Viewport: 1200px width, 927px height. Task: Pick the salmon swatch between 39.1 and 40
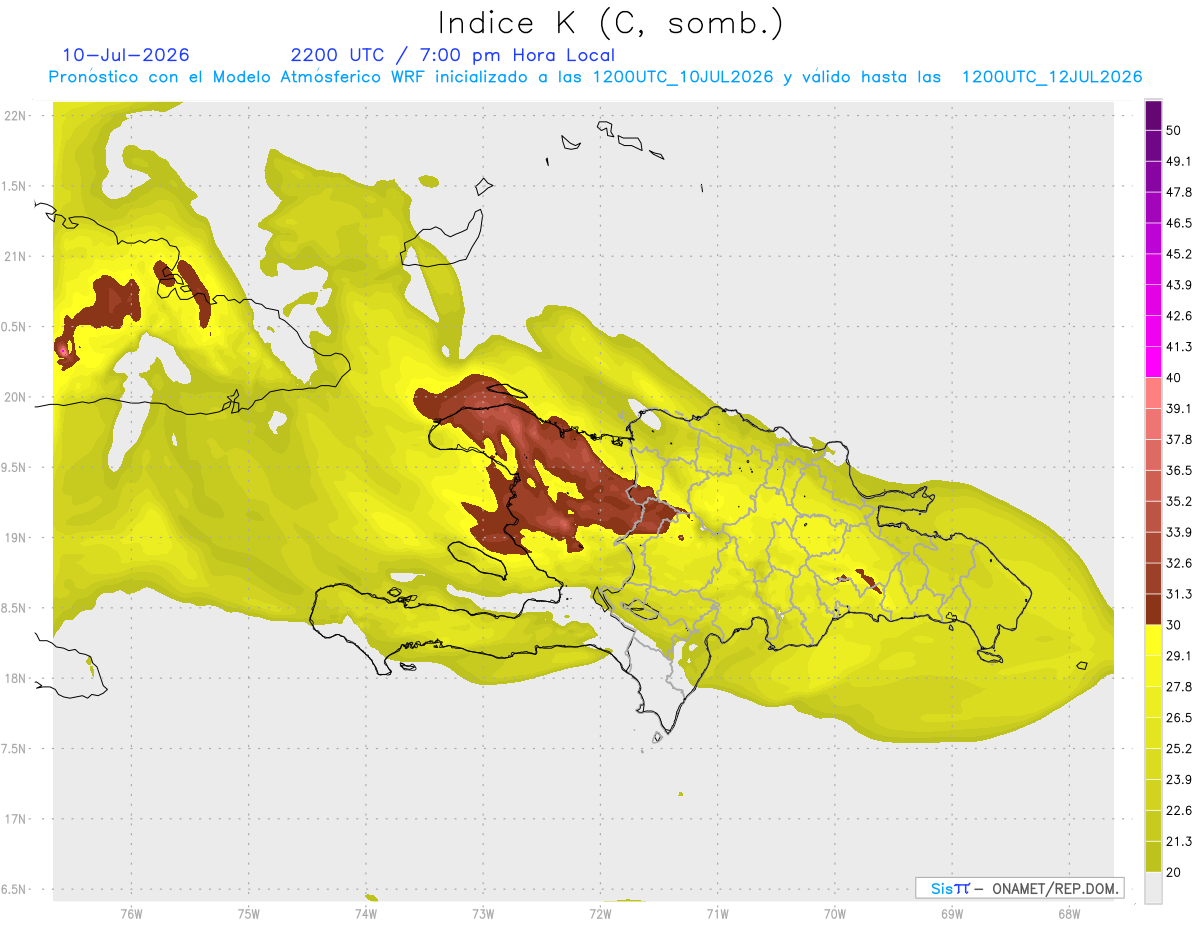[1153, 393]
